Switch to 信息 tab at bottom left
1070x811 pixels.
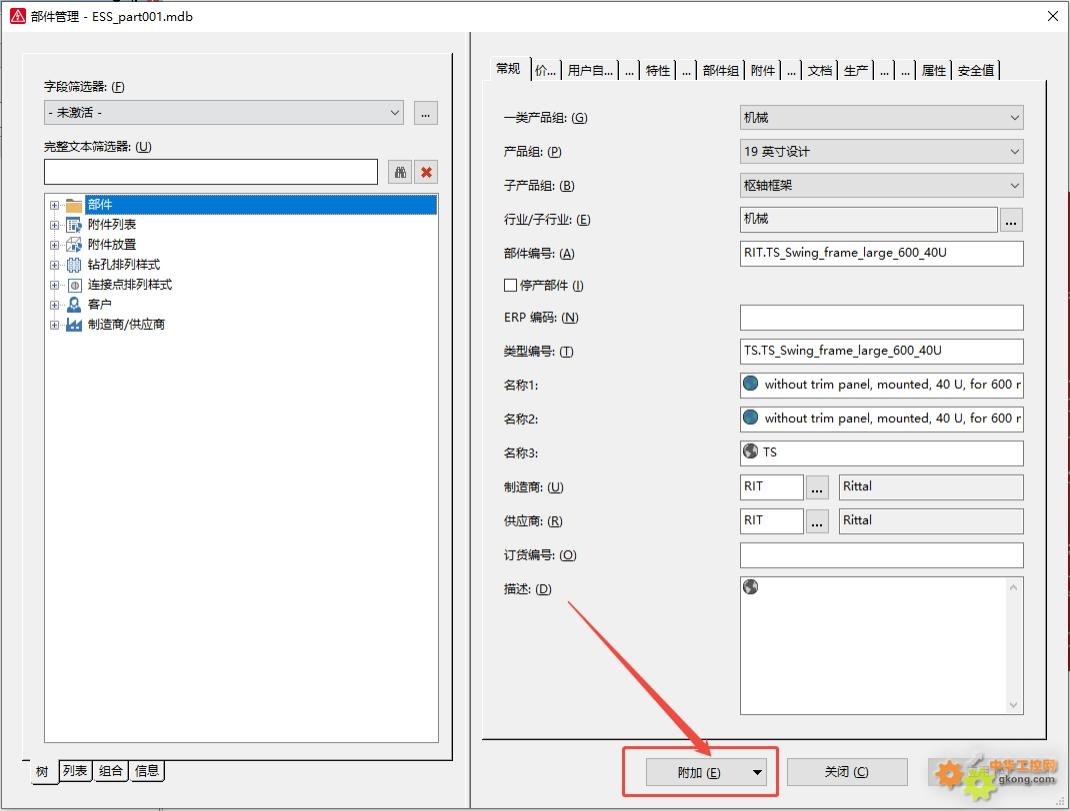147,771
